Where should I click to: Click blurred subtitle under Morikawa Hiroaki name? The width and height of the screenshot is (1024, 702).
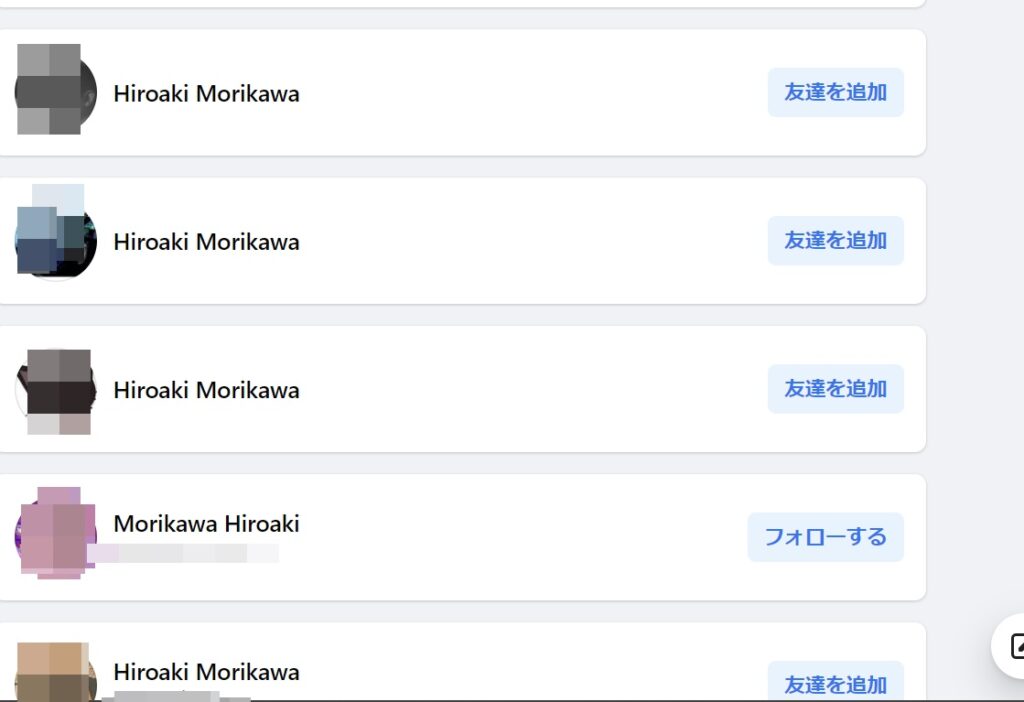(x=183, y=553)
